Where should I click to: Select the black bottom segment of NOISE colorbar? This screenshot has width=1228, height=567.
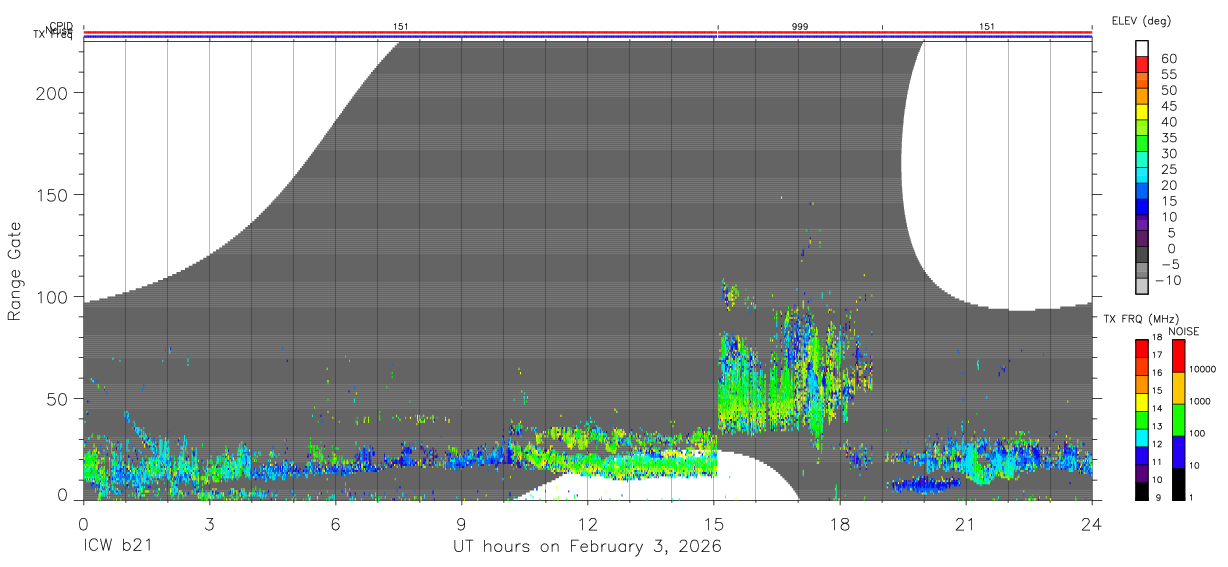click(1178, 484)
